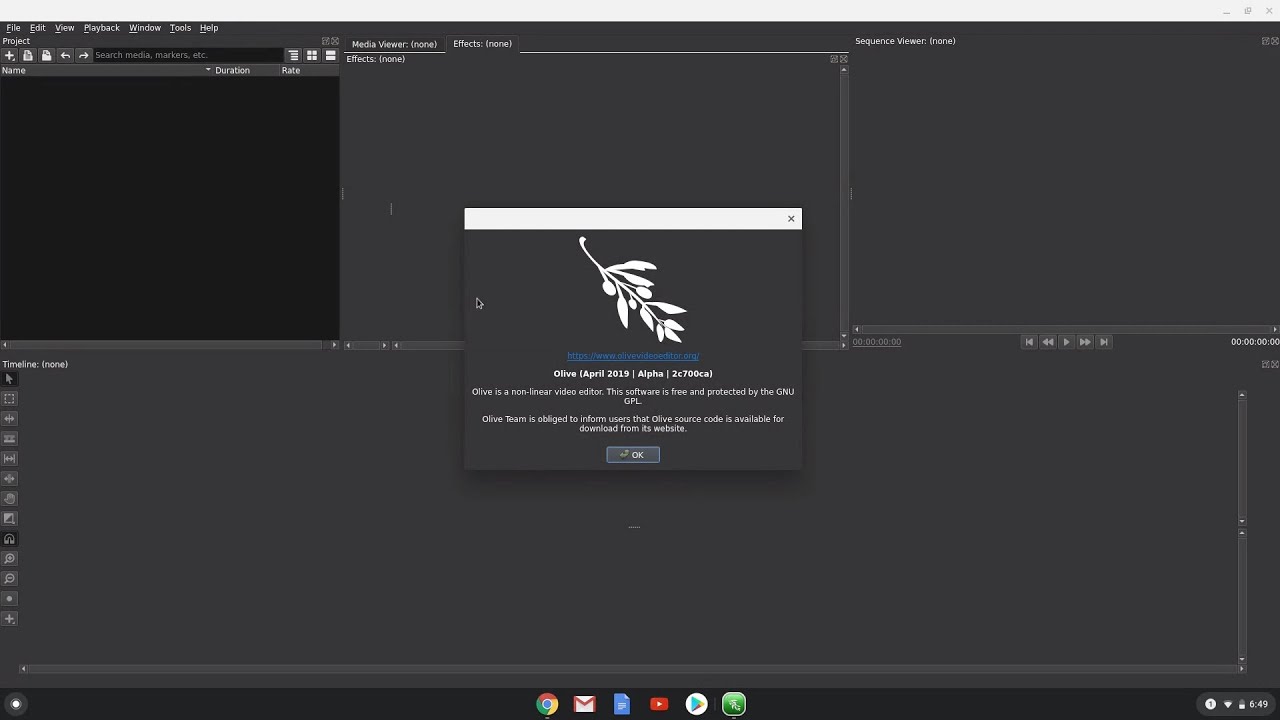The height and width of the screenshot is (720, 1280).
Task: Click the Record dot button in Timeline
Action: click(9, 599)
